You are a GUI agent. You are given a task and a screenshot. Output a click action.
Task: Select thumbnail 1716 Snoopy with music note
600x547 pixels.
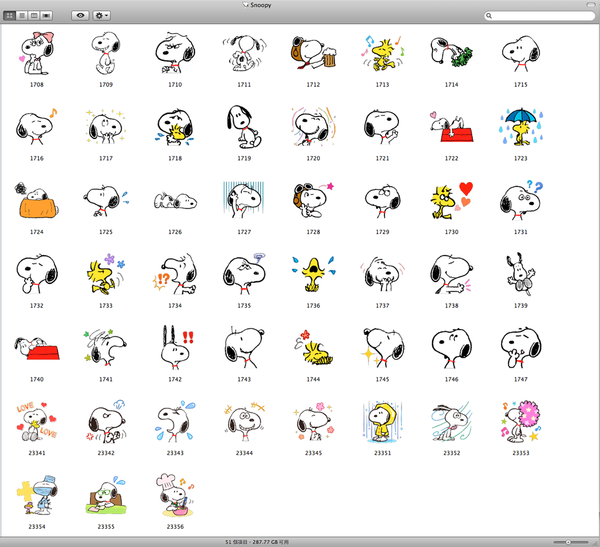(x=37, y=127)
